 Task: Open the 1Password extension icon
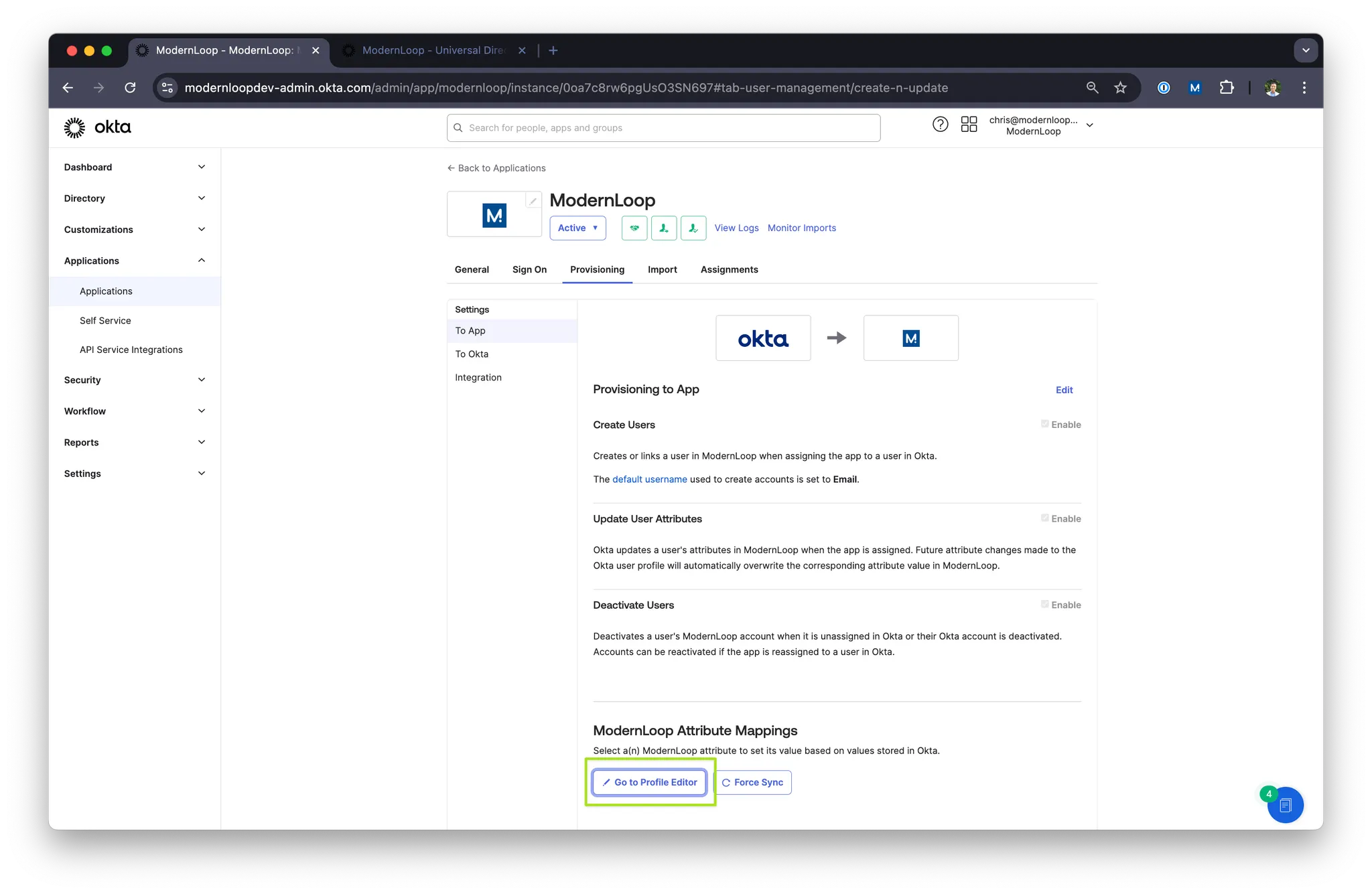[1164, 88]
